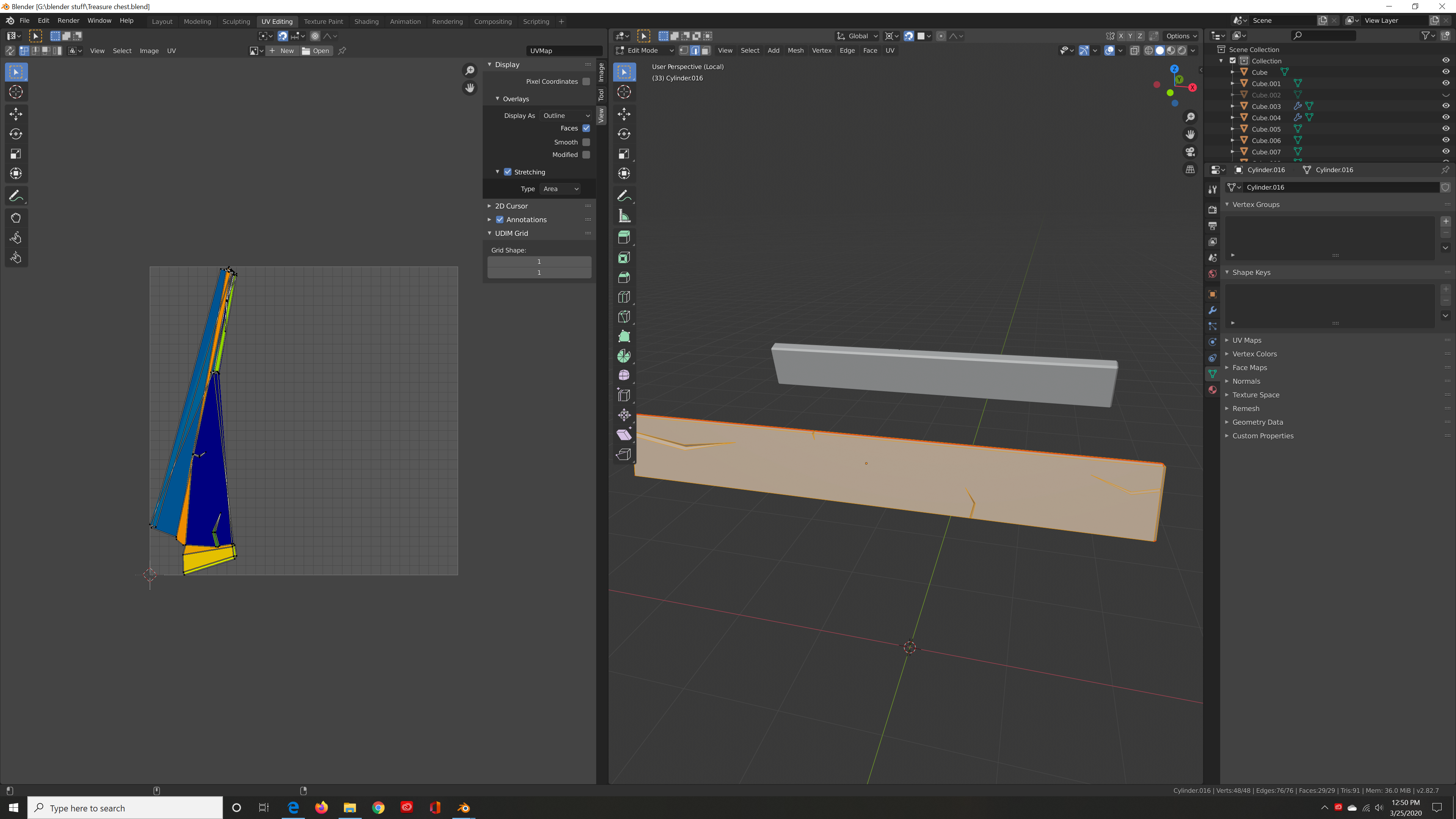The width and height of the screenshot is (1456, 819).
Task: Open the Modifier properties tab
Action: pos(1213,310)
